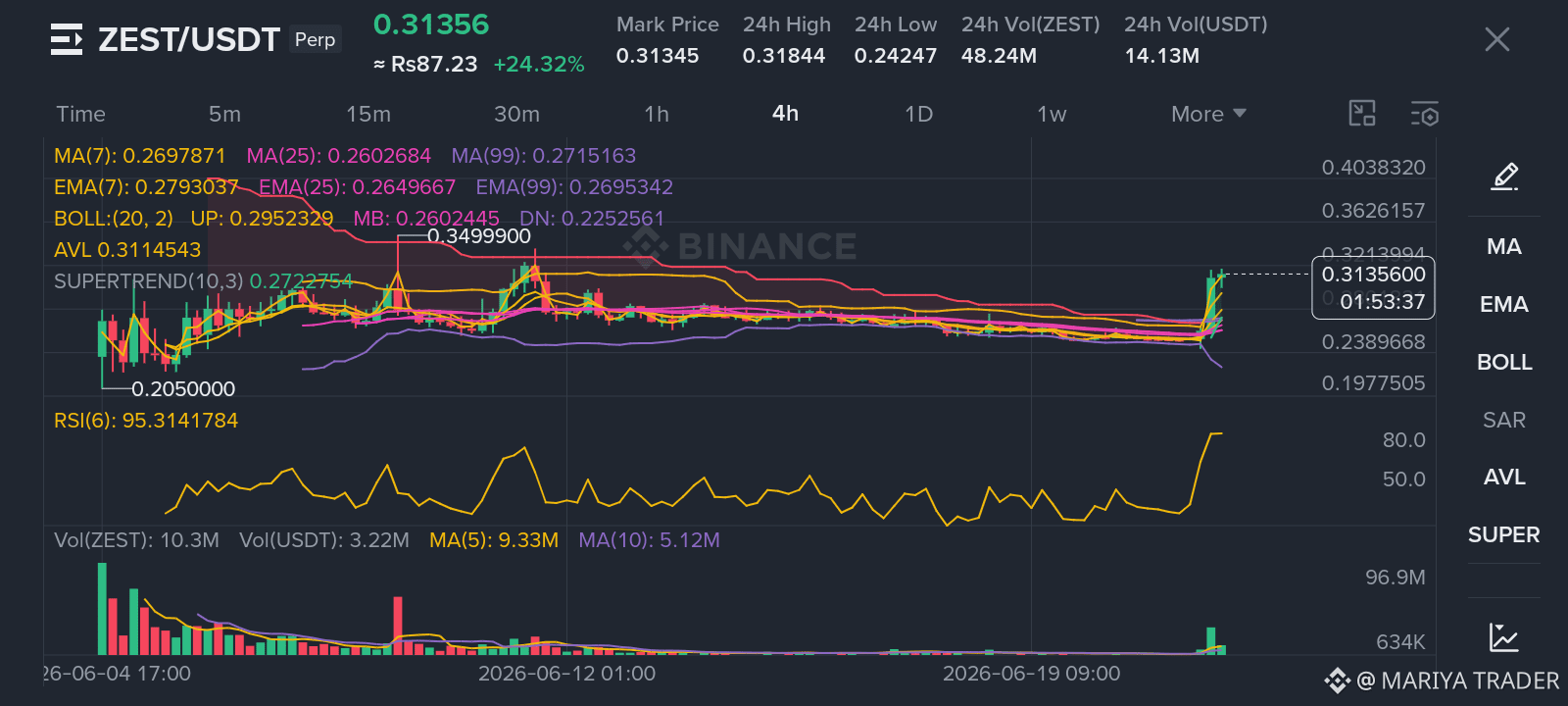
Task: Open the trading pair list menu icon
Action: click(67, 39)
